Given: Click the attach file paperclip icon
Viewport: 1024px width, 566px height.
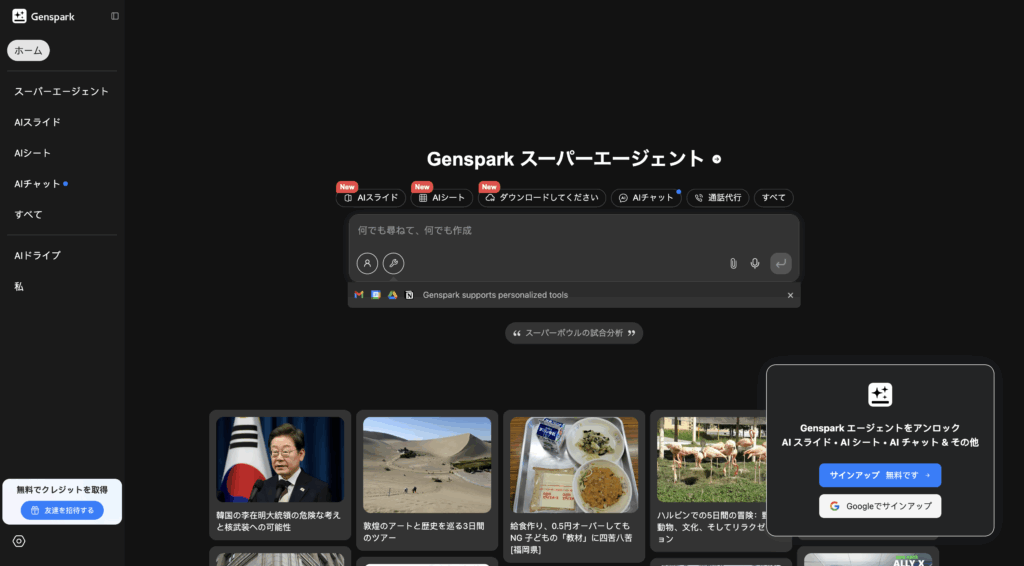Looking at the screenshot, I should [x=733, y=263].
